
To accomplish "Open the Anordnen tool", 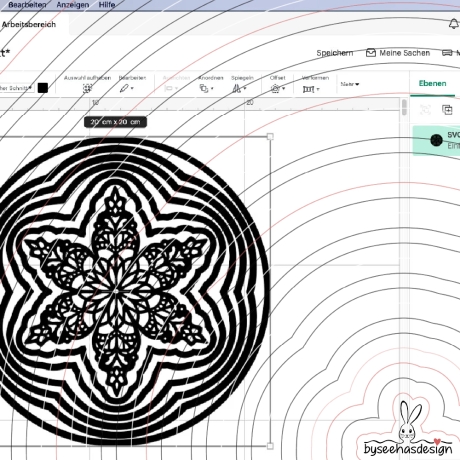I will (x=206, y=88).
